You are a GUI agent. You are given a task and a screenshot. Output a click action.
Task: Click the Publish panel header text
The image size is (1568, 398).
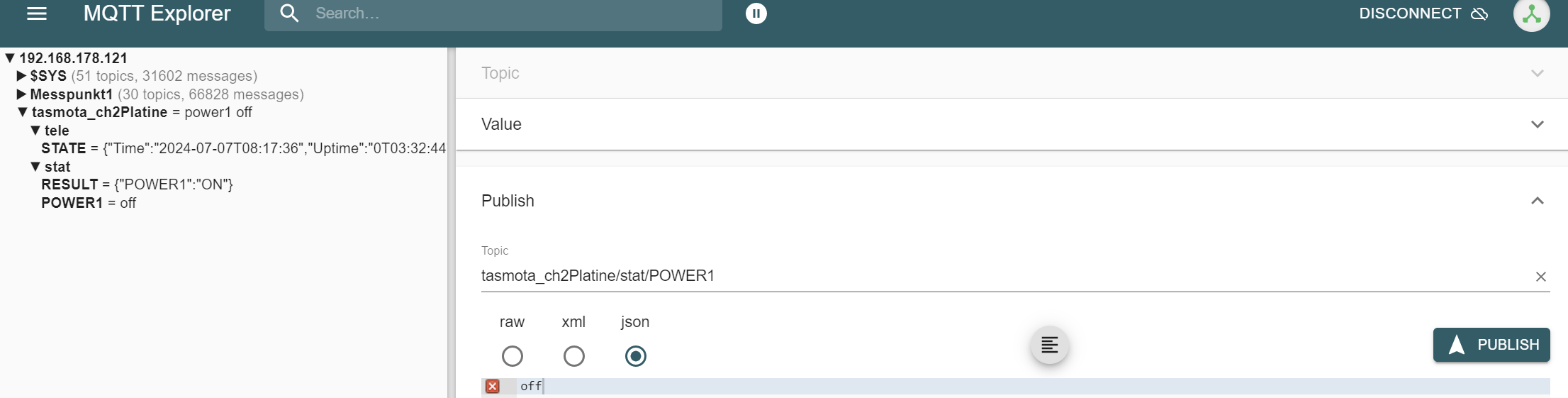coord(508,201)
